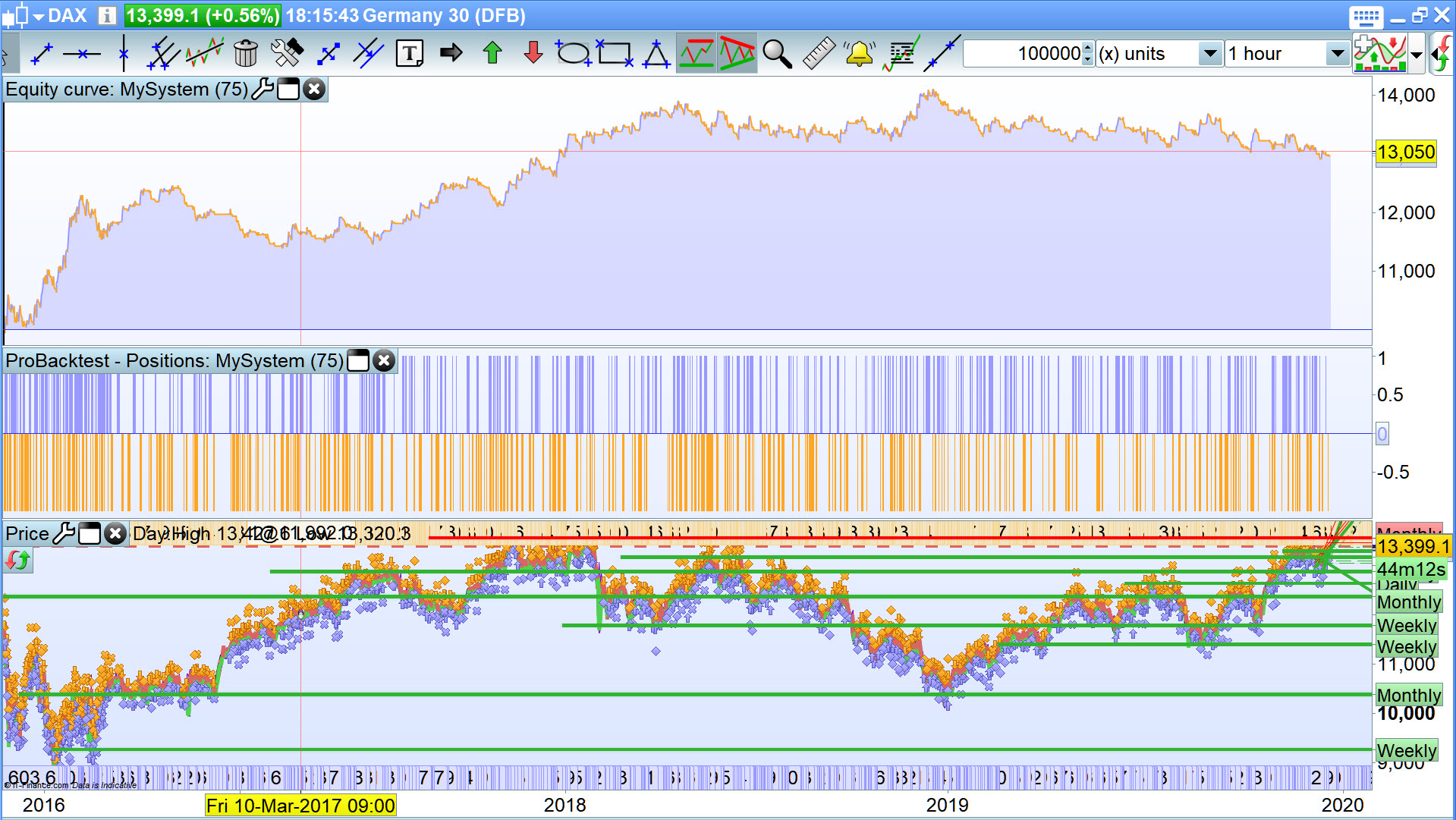The width and height of the screenshot is (1456, 820).
Task: Select the text annotation tool
Action: tap(410, 54)
